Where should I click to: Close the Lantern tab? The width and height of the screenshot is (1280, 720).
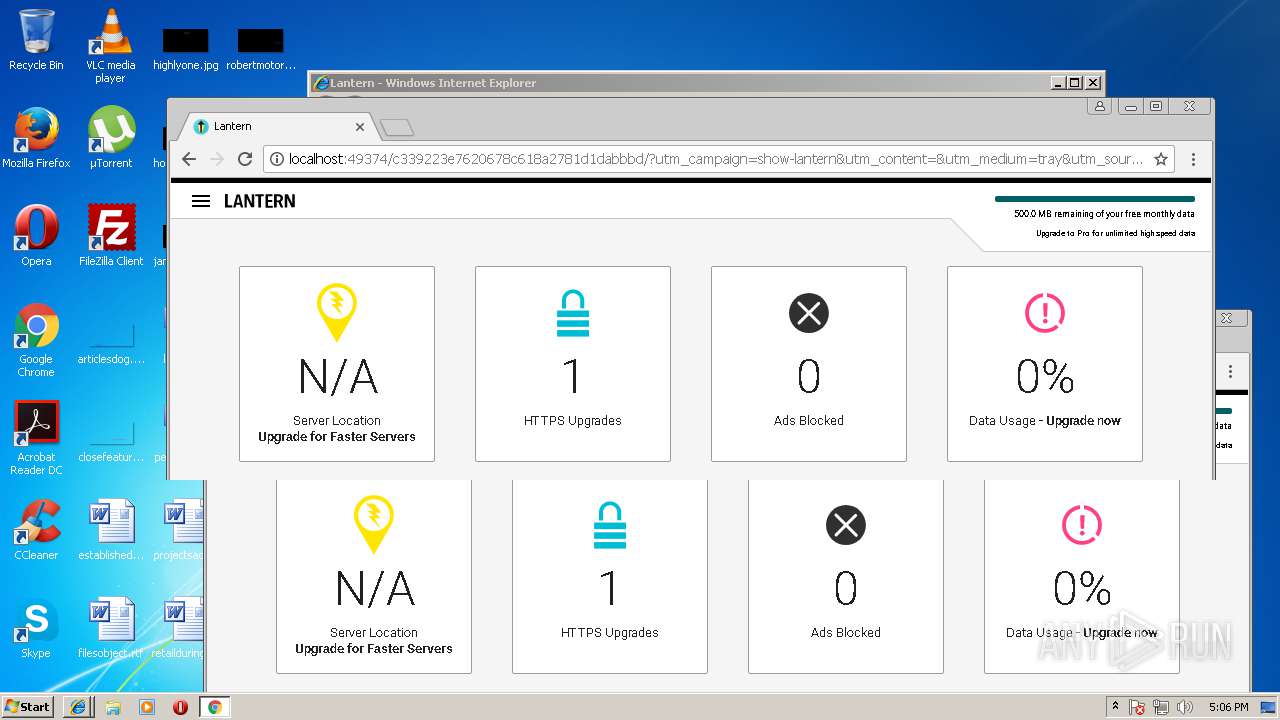coord(360,127)
